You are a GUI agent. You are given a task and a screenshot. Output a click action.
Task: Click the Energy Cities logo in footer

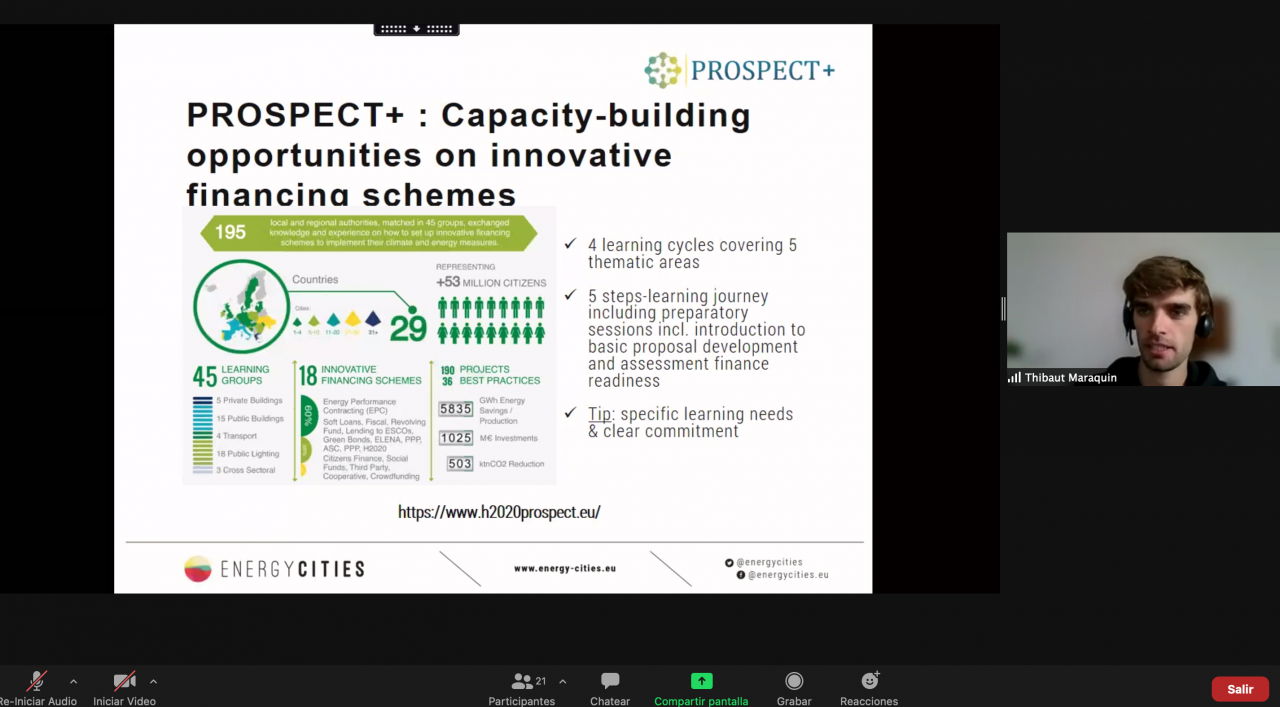pyautogui.click(x=274, y=569)
